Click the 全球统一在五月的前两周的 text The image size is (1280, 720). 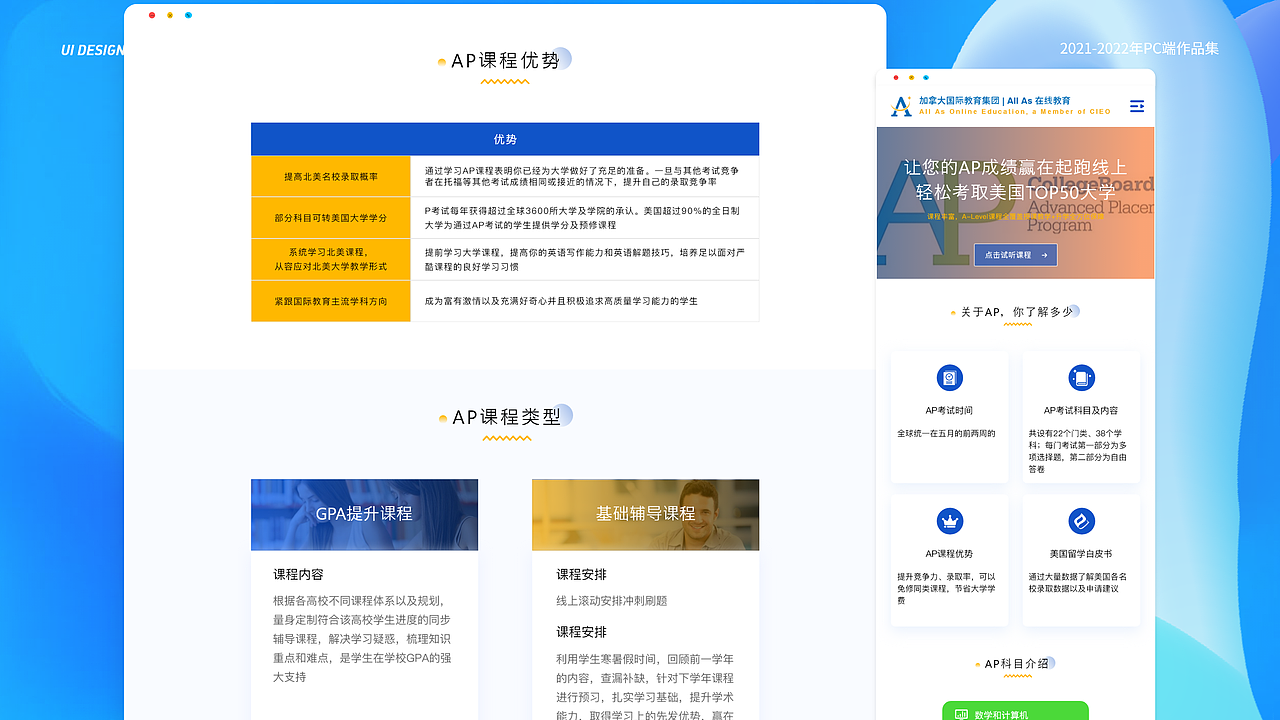point(946,433)
